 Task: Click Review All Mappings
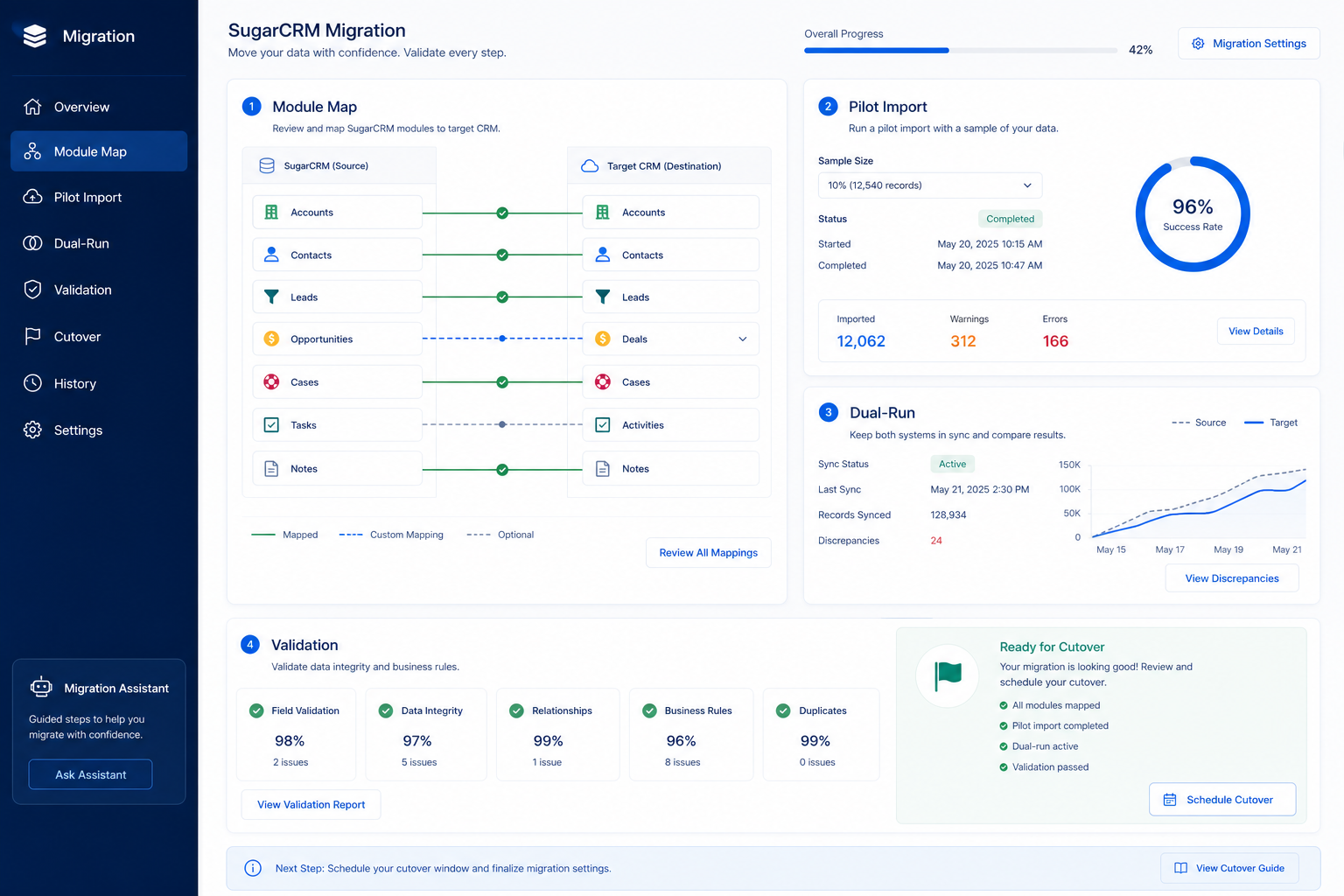[x=709, y=552]
